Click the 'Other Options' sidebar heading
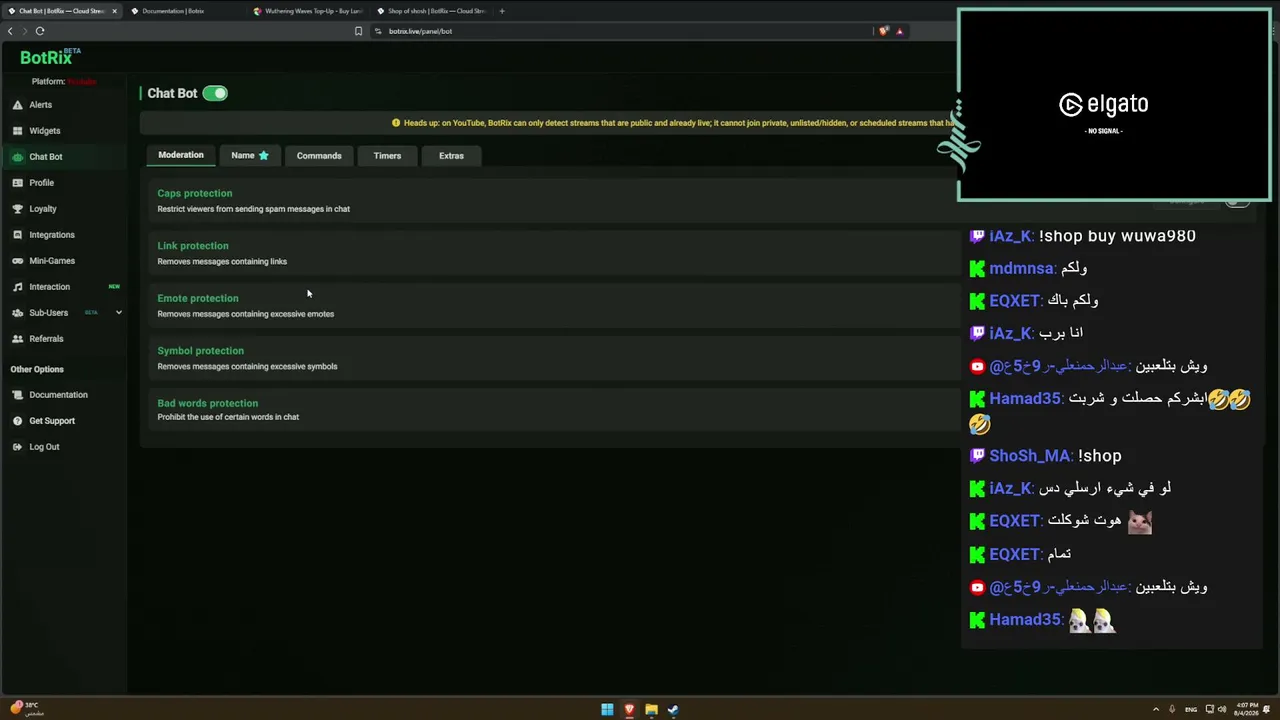The width and height of the screenshot is (1280, 720). (x=37, y=369)
